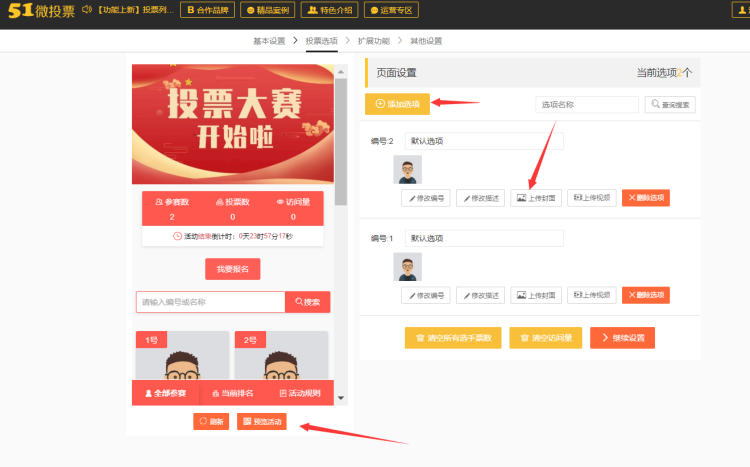Select the 活动规则 tab in preview

(x=300, y=393)
